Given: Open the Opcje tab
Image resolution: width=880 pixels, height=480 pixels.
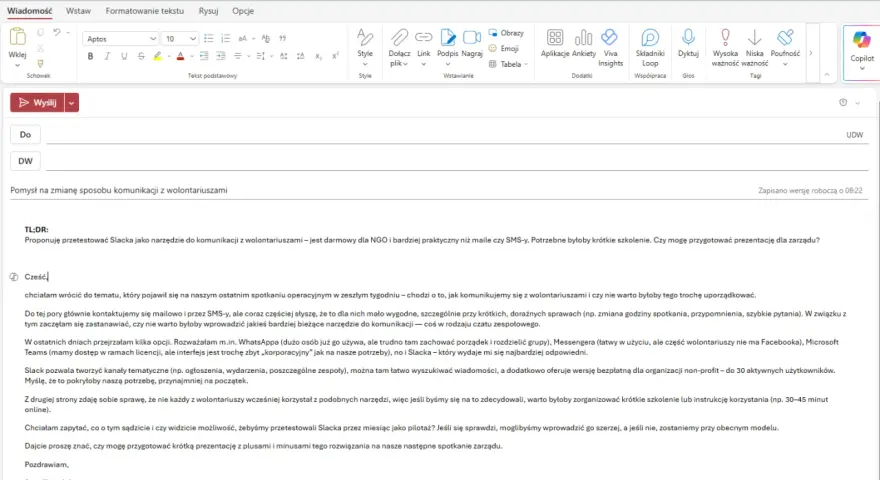Looking at the screenshot, I should point(243,11).
